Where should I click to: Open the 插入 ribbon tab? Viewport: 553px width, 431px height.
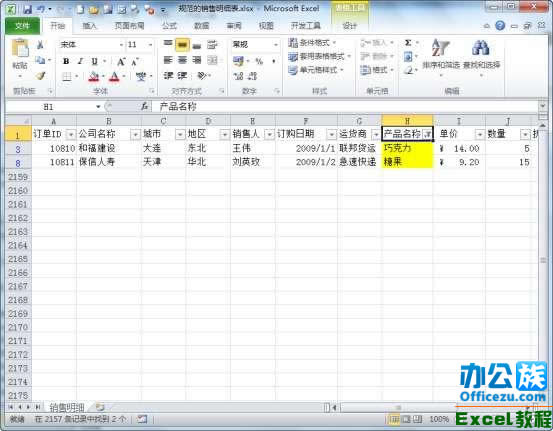pos(89,25)
